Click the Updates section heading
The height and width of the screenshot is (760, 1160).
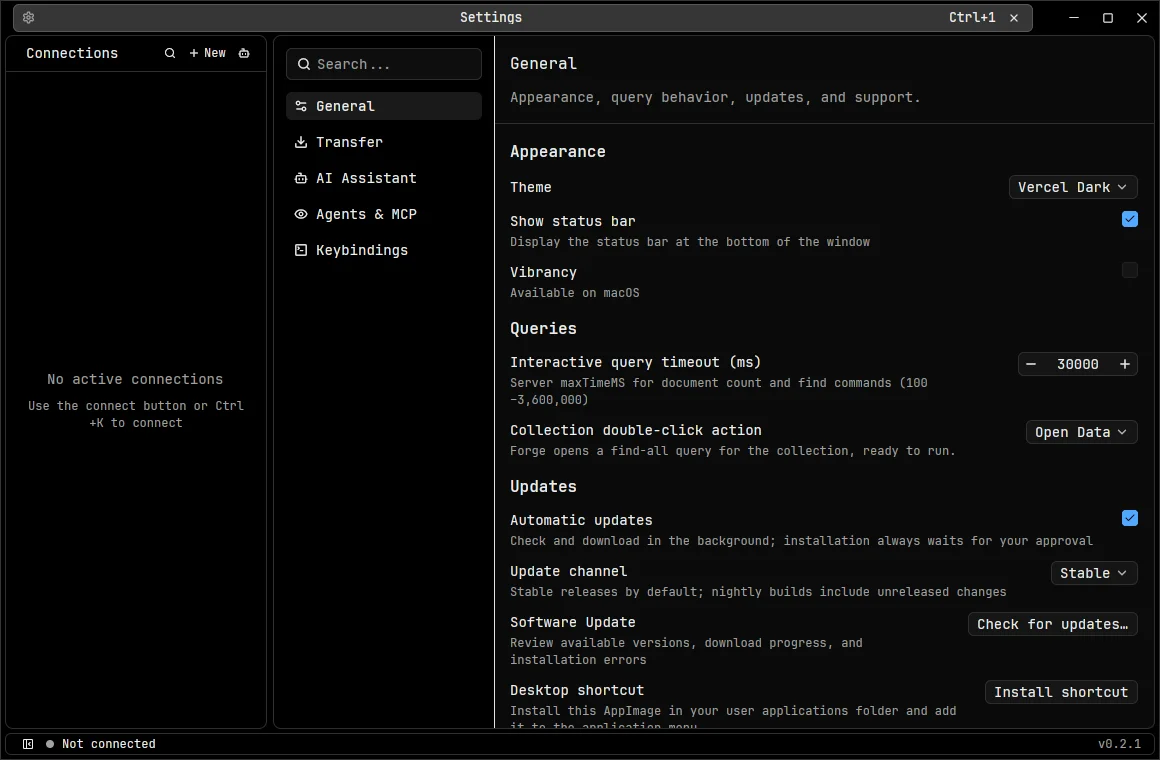[543, 487]
